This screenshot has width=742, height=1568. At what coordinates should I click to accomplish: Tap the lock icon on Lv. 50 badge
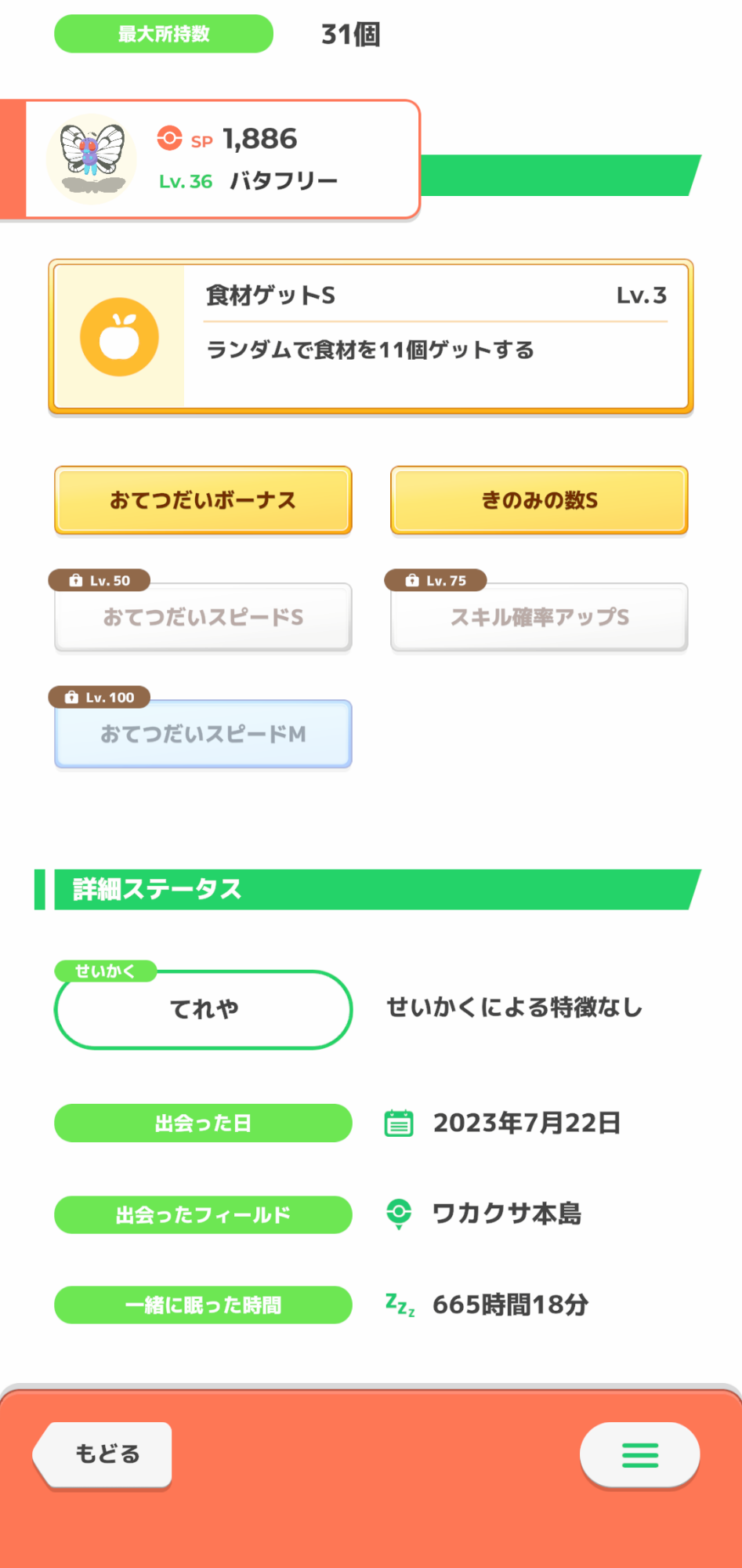point(76,580)
